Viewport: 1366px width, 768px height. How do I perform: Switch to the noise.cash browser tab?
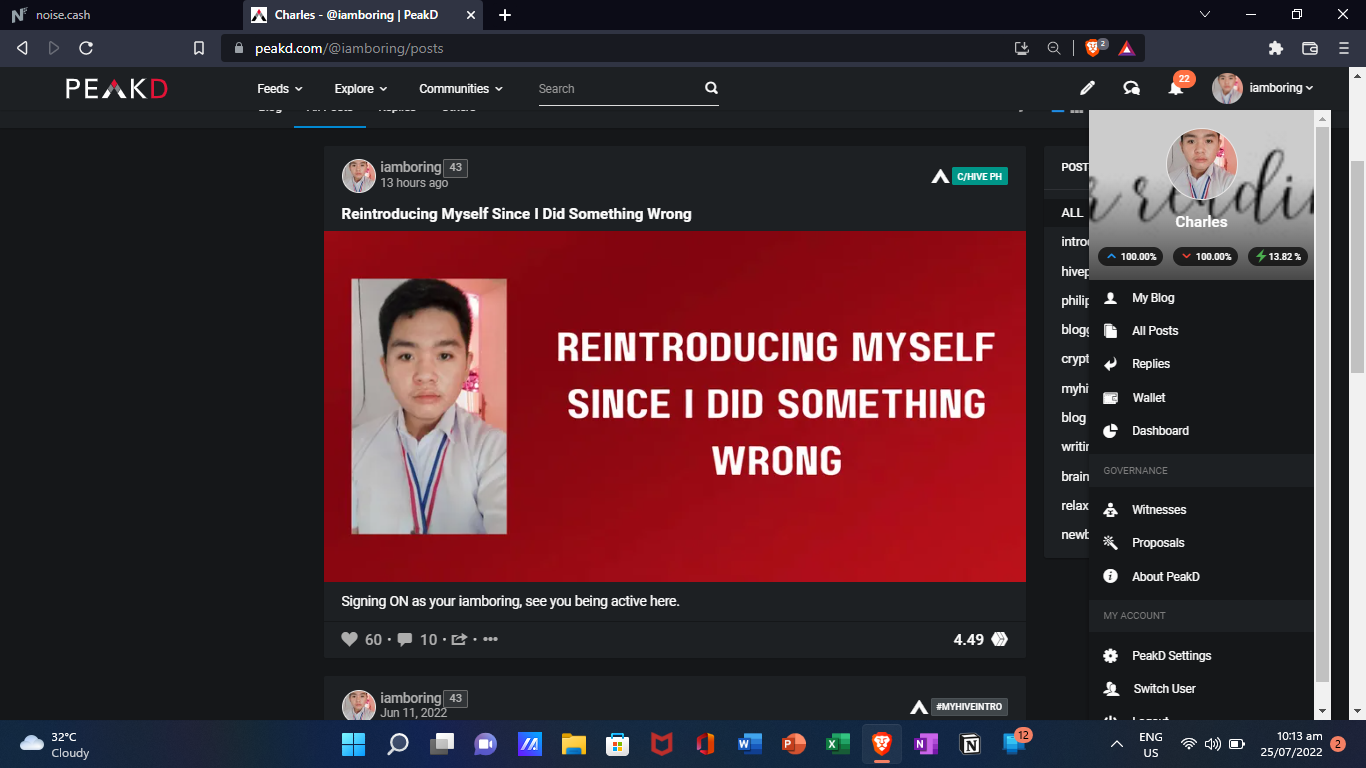120,15
